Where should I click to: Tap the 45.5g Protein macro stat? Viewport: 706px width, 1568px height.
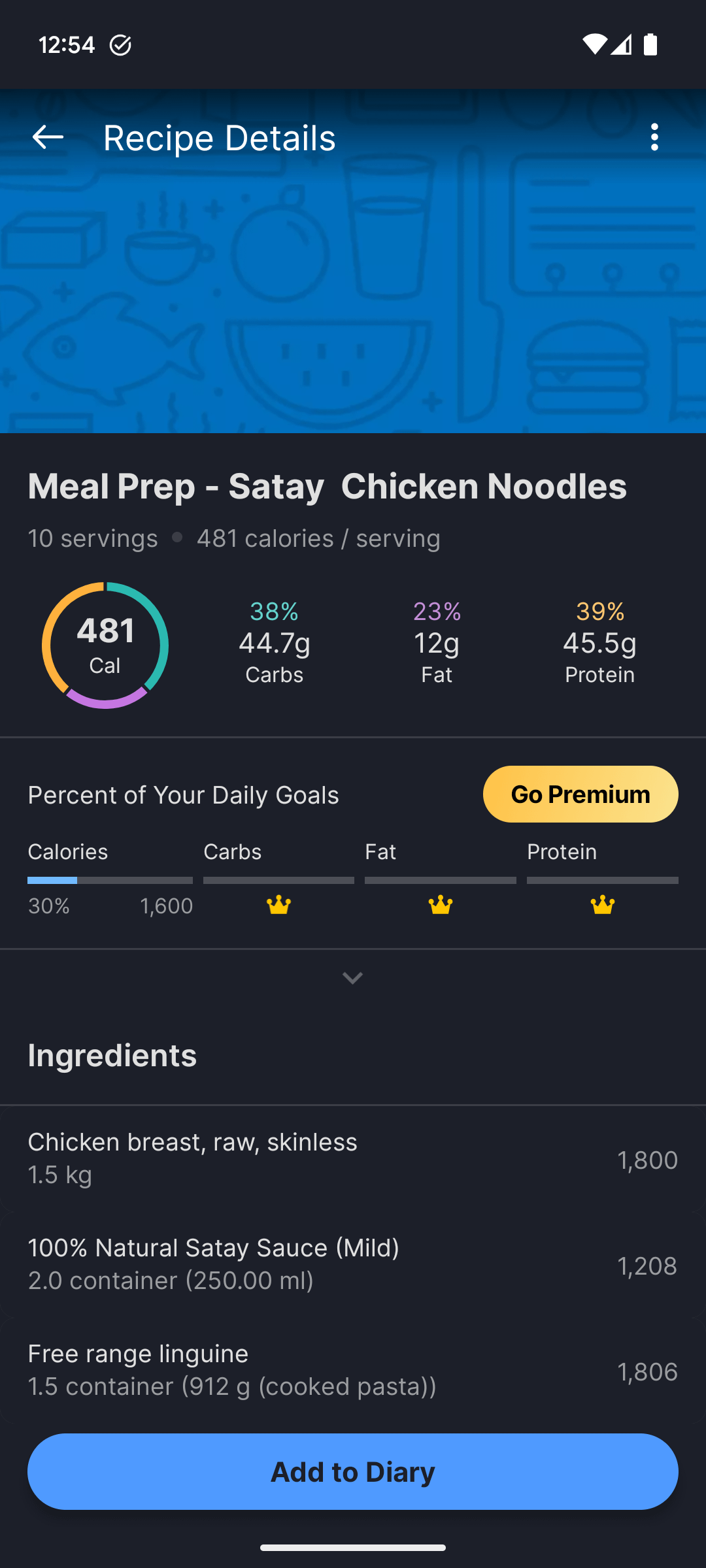pos(599,644)
